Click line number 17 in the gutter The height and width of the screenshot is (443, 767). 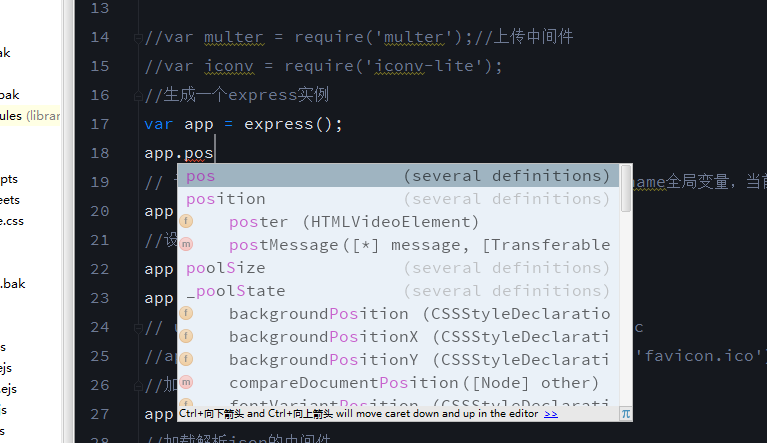click(100, 124)
